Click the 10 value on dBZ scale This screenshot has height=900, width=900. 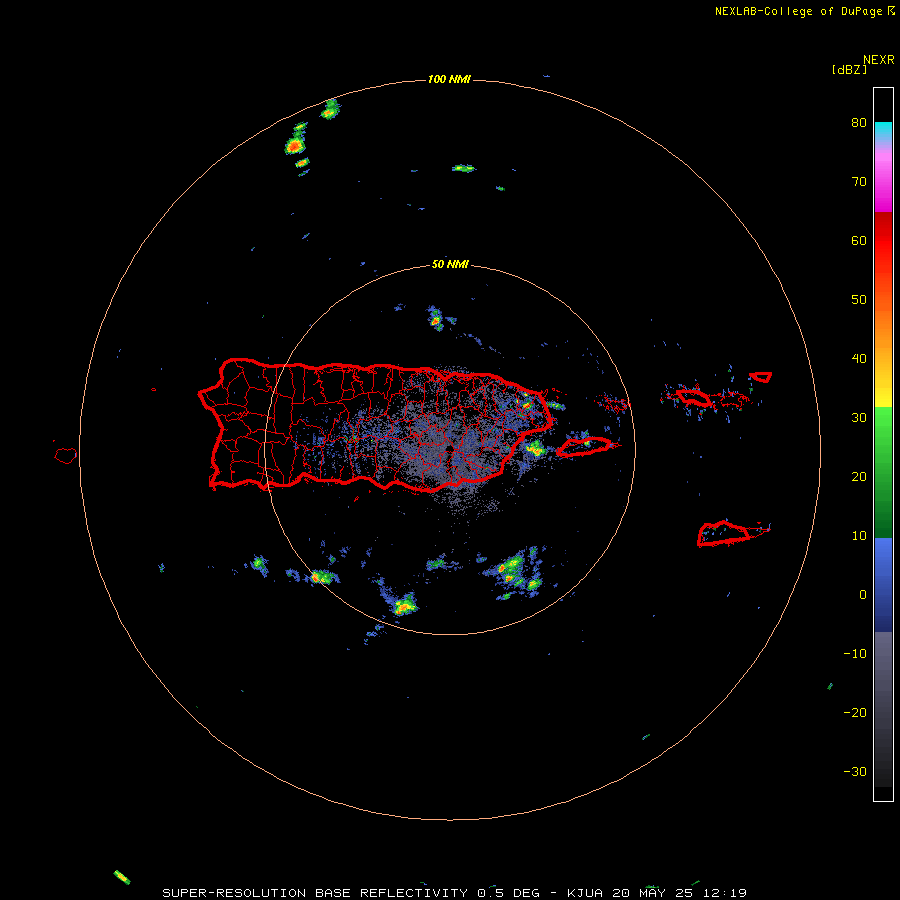(859, 536)
